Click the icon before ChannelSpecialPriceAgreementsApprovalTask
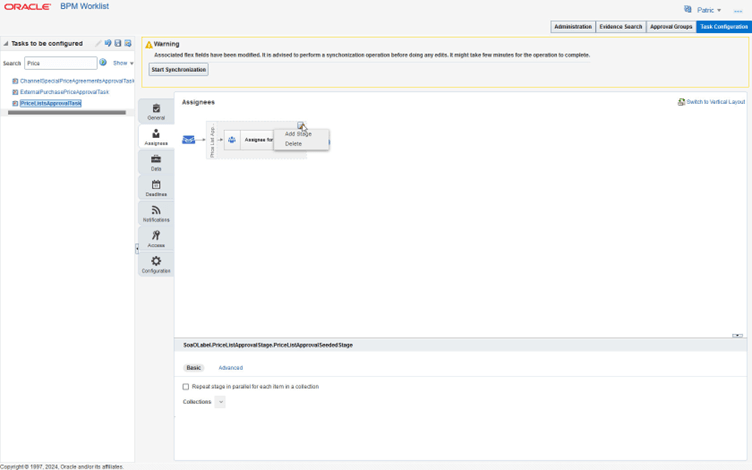Screen dimensions: 752x470 click(15, 81)
